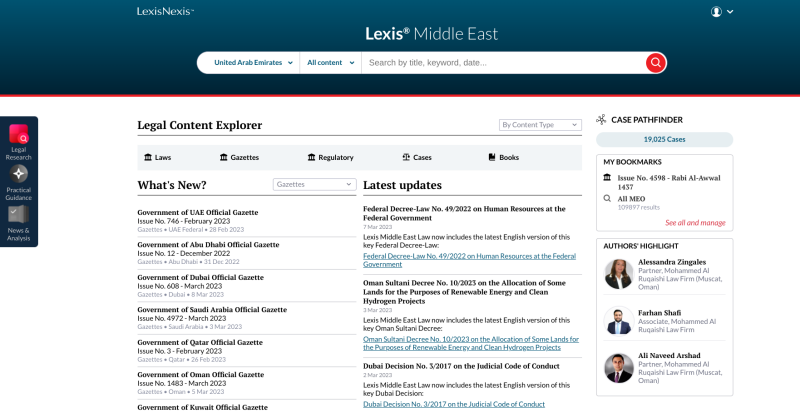Click the red search magnifier button
Viewport: 800px width, 413px height.
tap(656, 63)
